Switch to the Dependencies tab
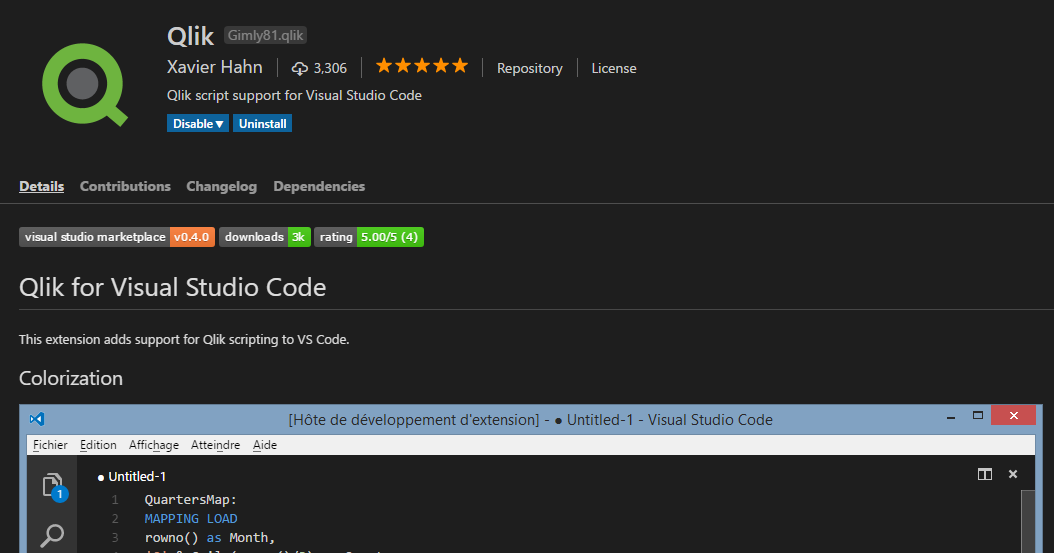Image resolution: width=1054 pixels, height=553 pixels. [x=319, y=186]
